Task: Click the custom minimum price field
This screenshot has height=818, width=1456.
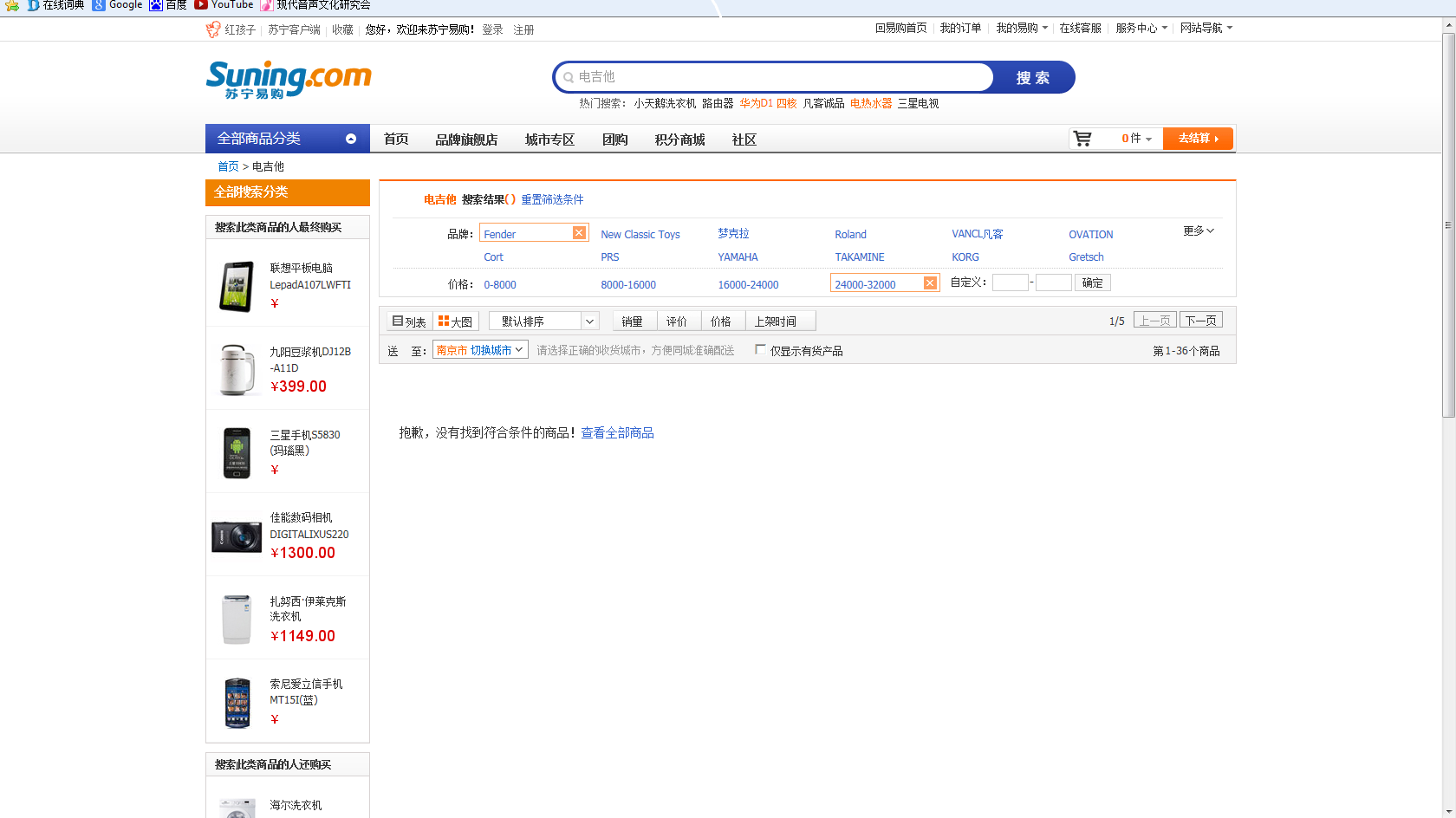Action: pyautogui.click(x=1010, y=282)
